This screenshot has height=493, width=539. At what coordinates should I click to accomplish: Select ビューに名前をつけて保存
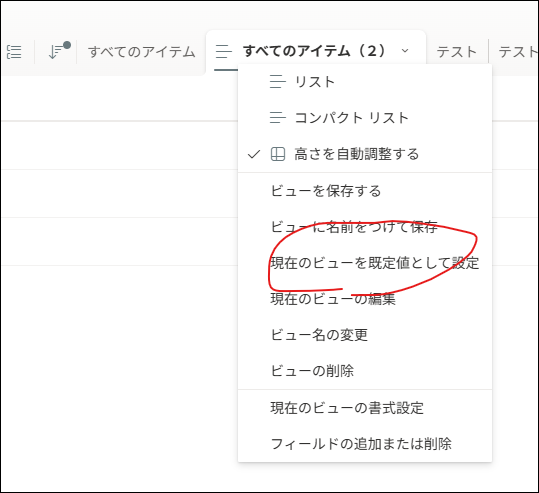pos(365,227)
